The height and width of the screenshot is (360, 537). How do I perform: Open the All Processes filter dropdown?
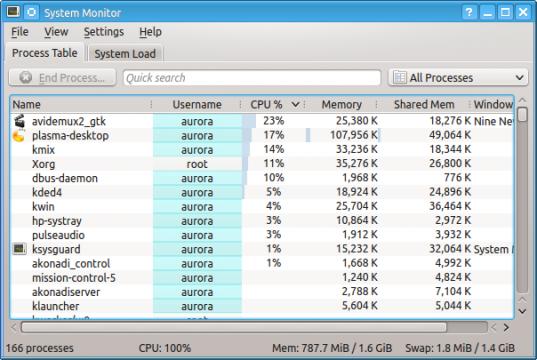(458, 78)
